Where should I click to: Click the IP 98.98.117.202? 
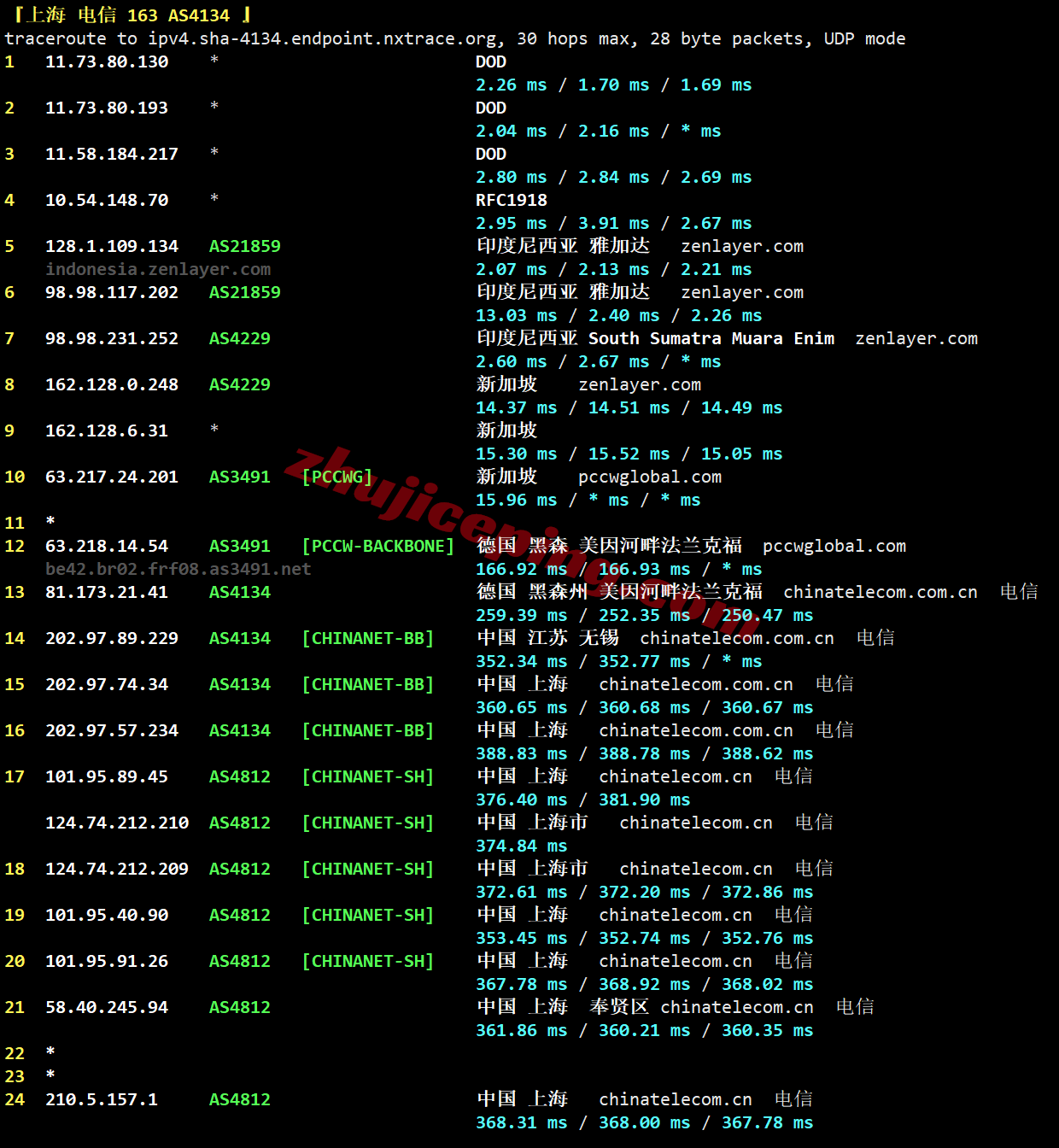[x=112, y=292]
